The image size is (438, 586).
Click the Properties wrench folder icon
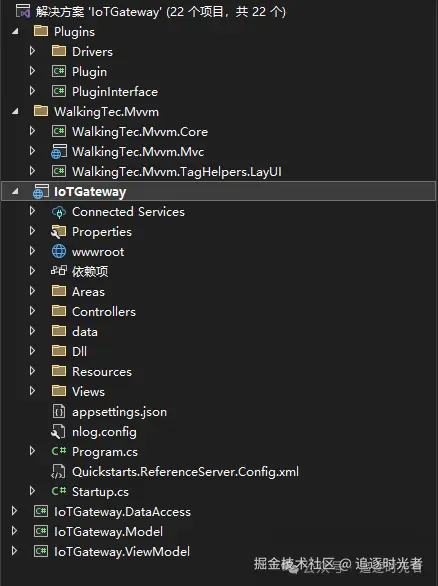[x=59, y=232]
